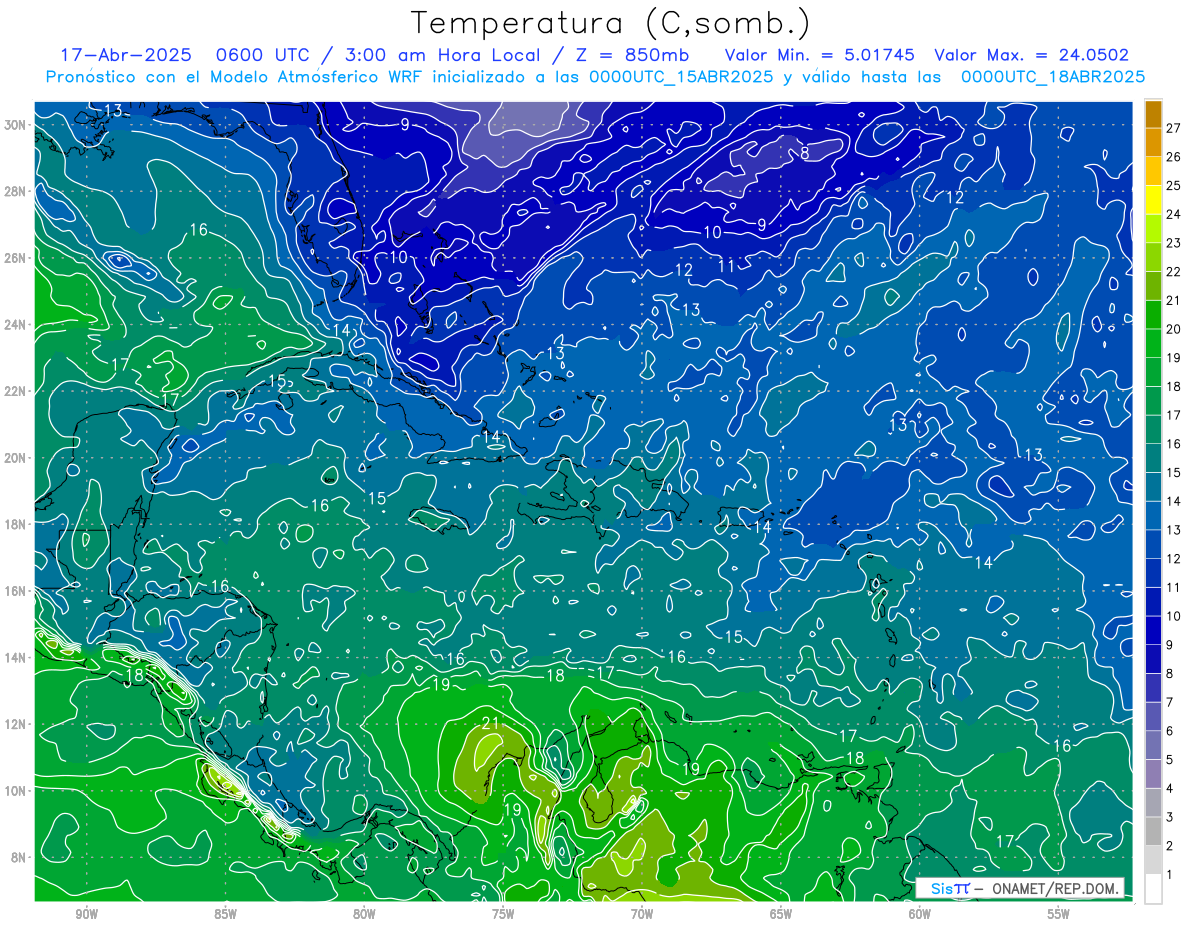Click the legend swatch labeled 5
The image size is (1200, 927).
click(1153, 745)
